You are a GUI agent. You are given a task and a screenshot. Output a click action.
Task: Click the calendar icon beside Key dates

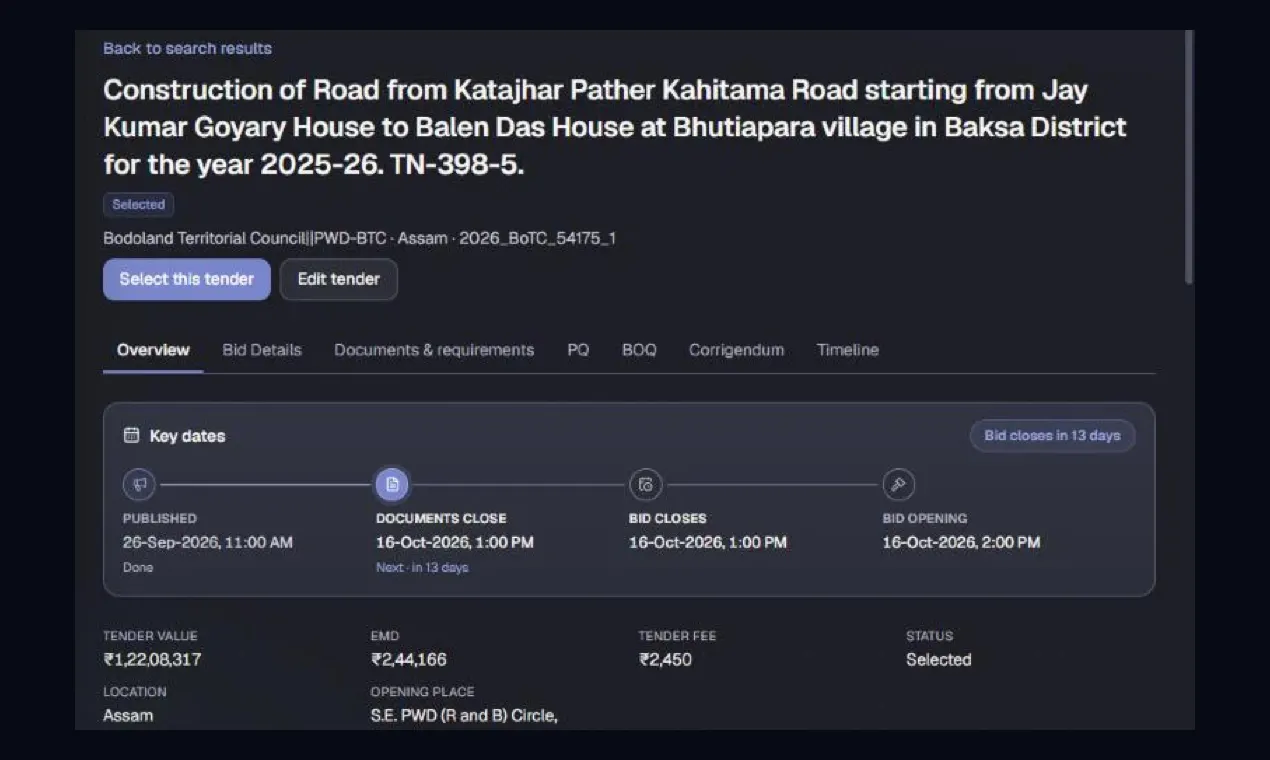pos(131,436)
